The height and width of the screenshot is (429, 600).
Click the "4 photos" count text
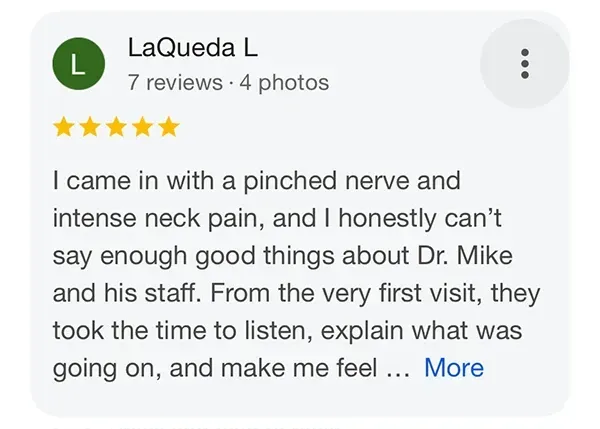pos(284,82)
